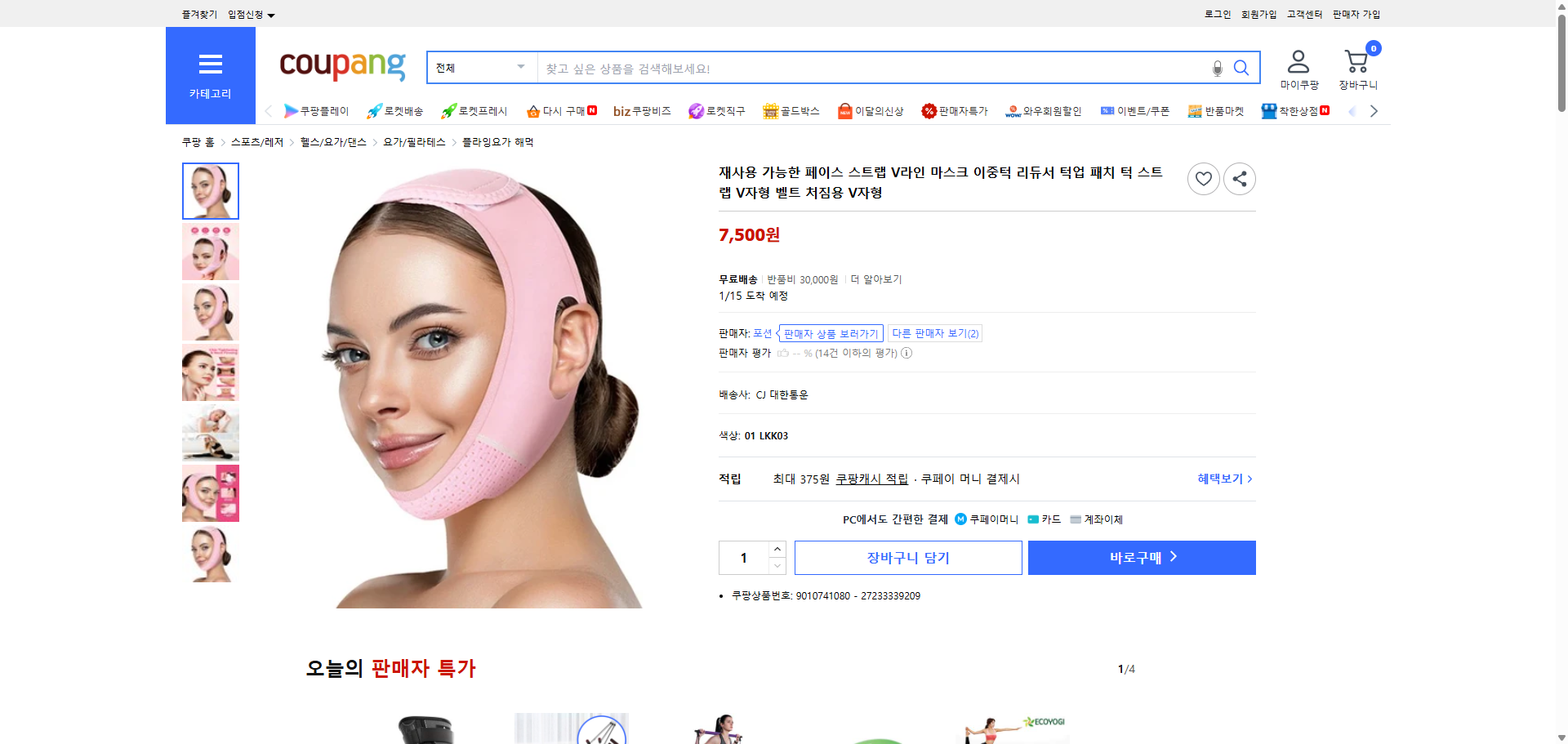
Task: Click the search magnifier icon
Action: click(x=1241, y=68)
